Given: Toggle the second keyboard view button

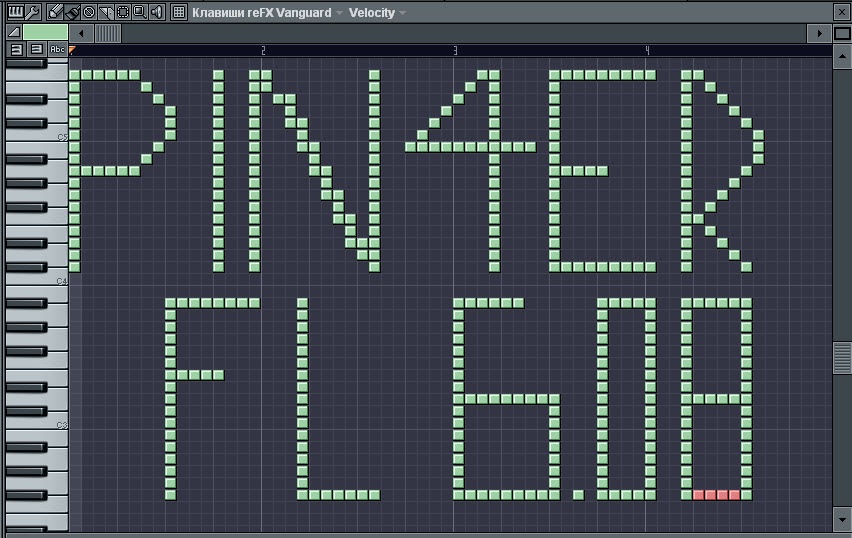Looking at the screenshot, I should click(35, 49).
